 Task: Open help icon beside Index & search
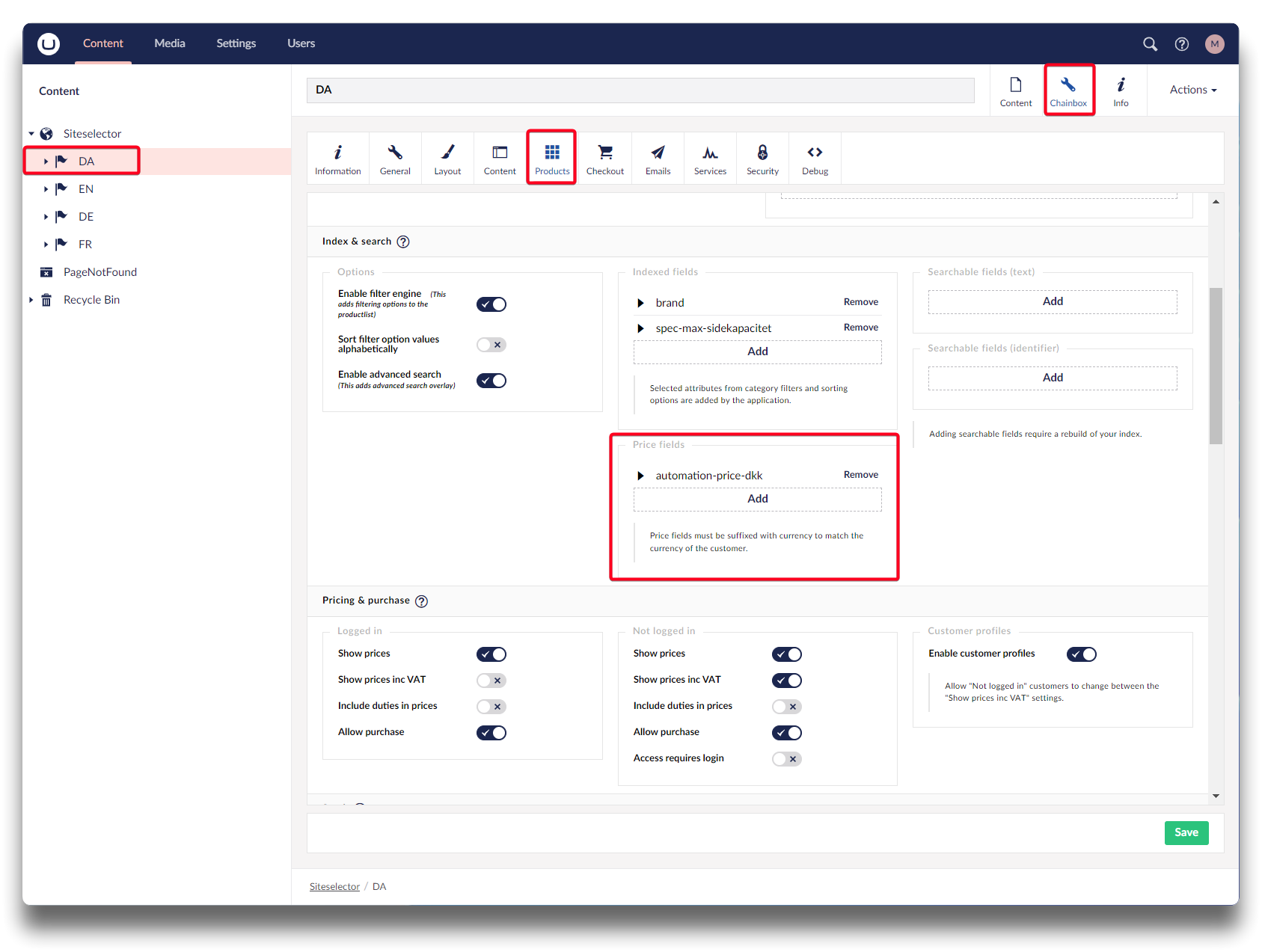point(403,242)
